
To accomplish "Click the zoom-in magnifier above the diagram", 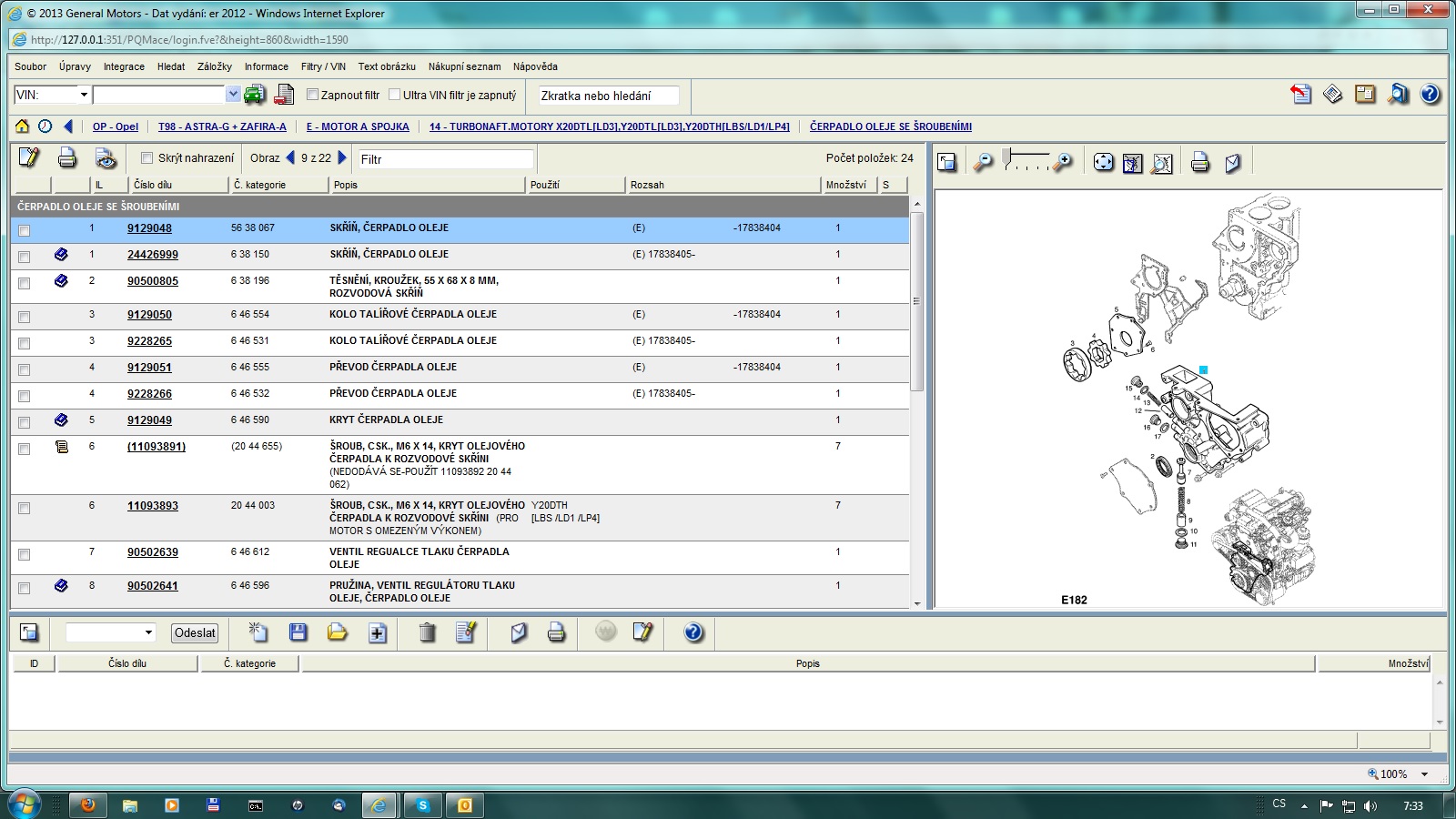I will click(1062, 162).
